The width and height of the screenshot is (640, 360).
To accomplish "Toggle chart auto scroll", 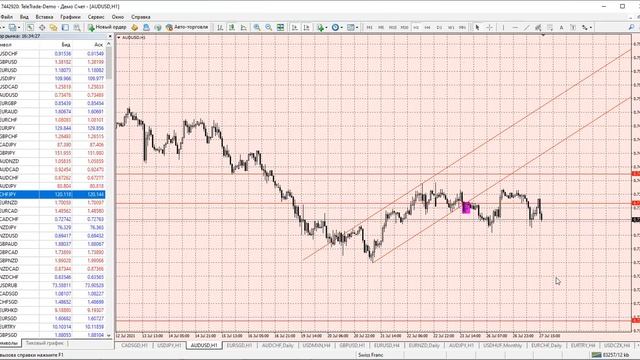I will tap(294, 27).
